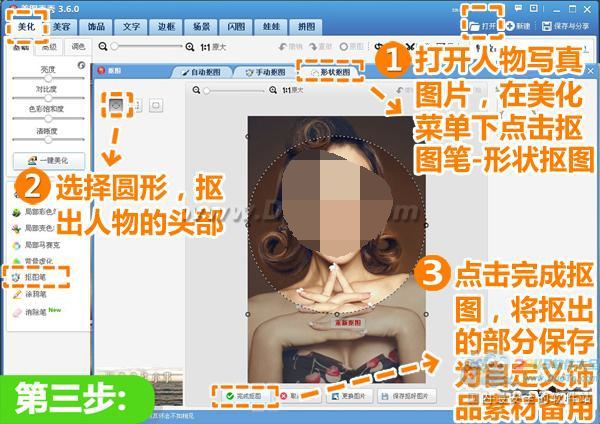Switch to the 美容 tab
600x424 pixels.
point(62,27)
